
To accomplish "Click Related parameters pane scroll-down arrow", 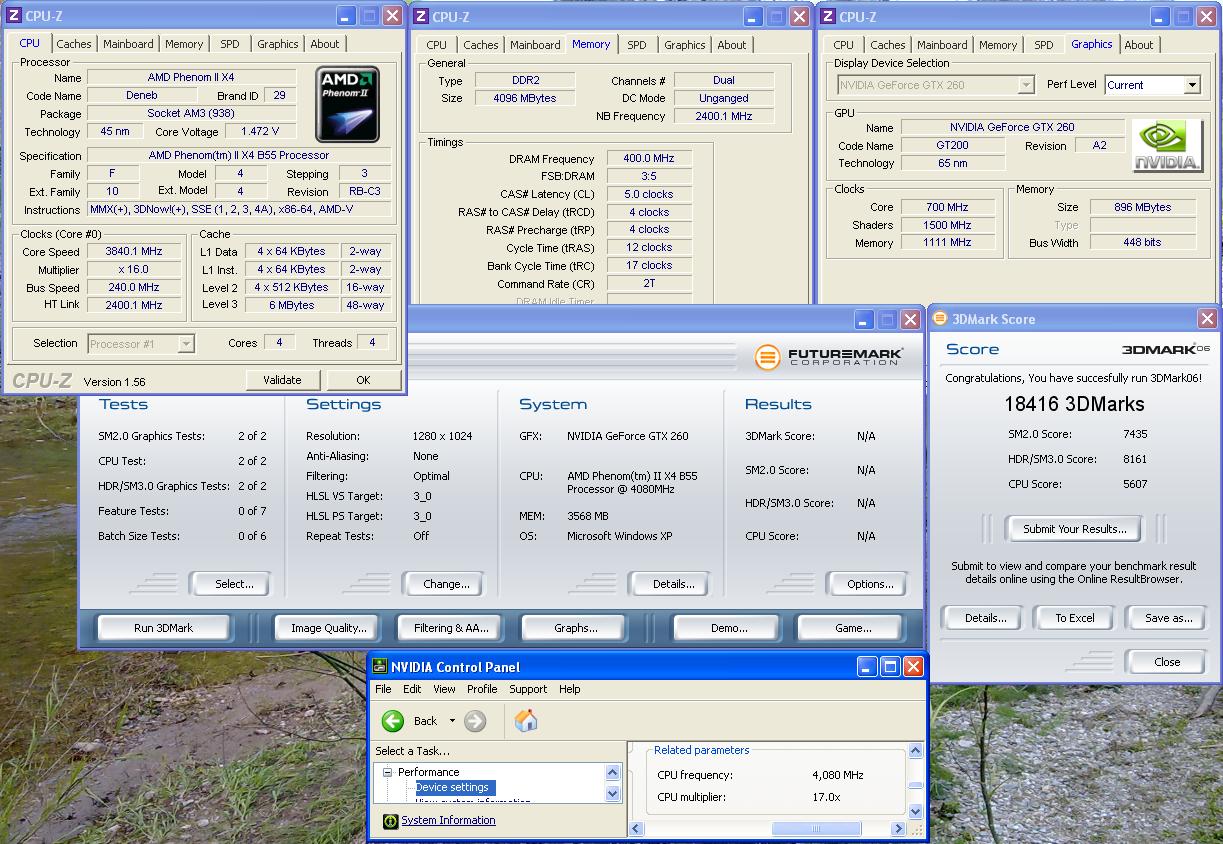I will click(x=914, y=813).
